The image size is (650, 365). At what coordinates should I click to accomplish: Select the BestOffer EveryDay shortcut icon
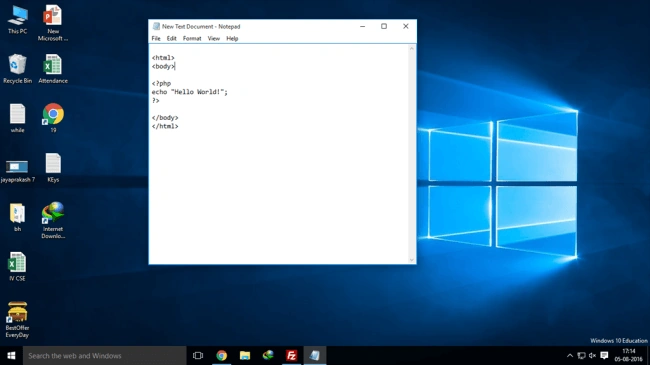[17, 319]
